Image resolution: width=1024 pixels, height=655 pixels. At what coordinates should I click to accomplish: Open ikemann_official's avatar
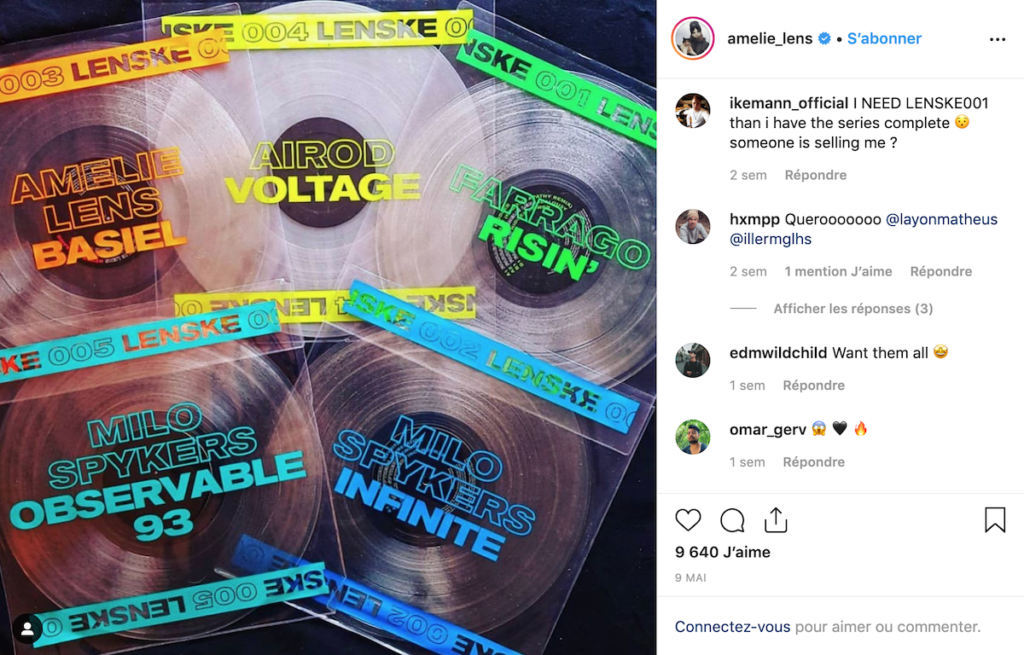(692, 110)
